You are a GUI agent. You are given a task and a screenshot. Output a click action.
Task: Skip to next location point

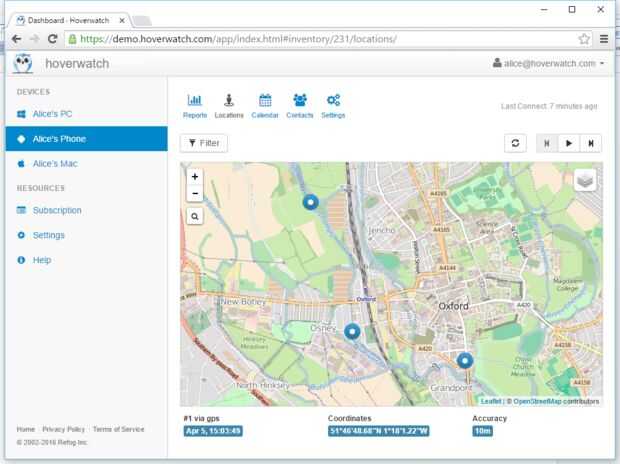pyautogui.click(x=591, y=143)
